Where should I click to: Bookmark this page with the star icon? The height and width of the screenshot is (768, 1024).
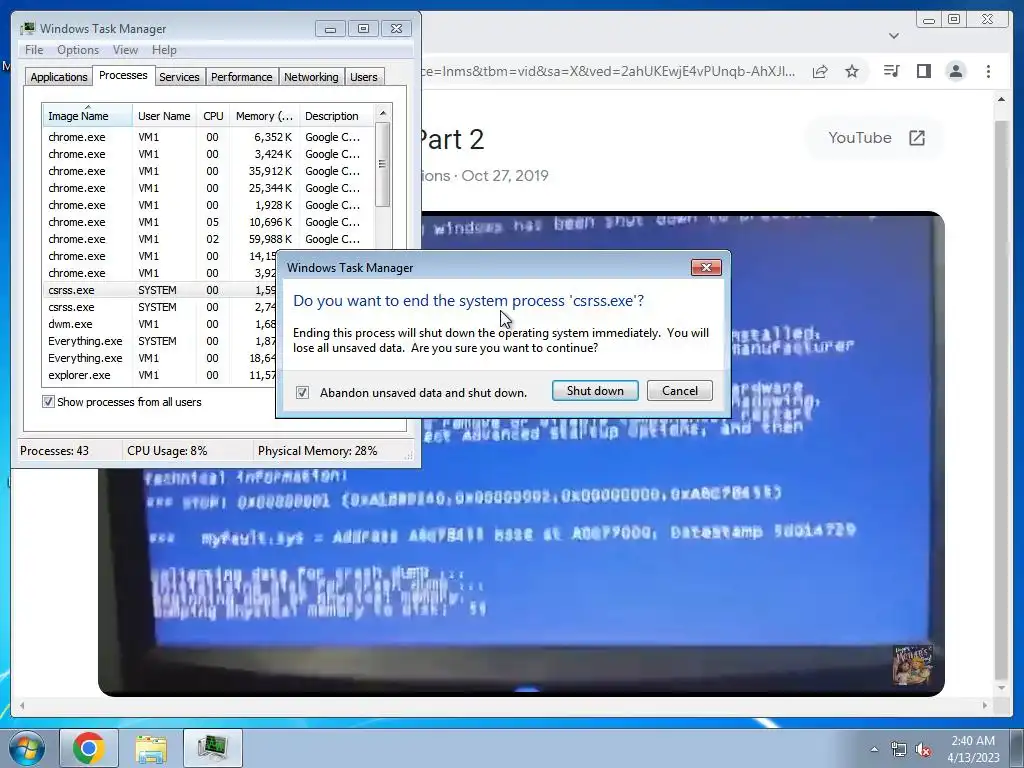click(x=852, y=71)
